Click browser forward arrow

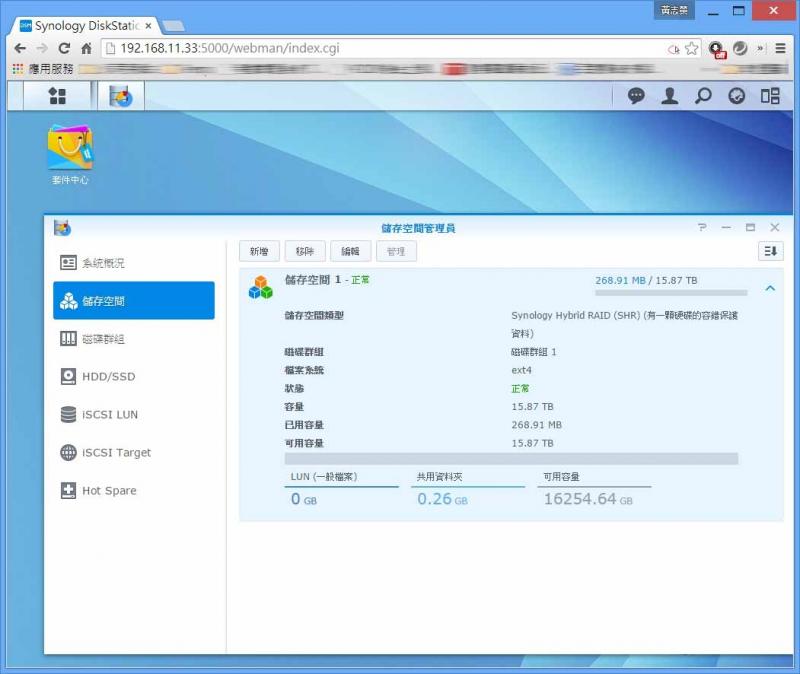click(x=42, y=48)
